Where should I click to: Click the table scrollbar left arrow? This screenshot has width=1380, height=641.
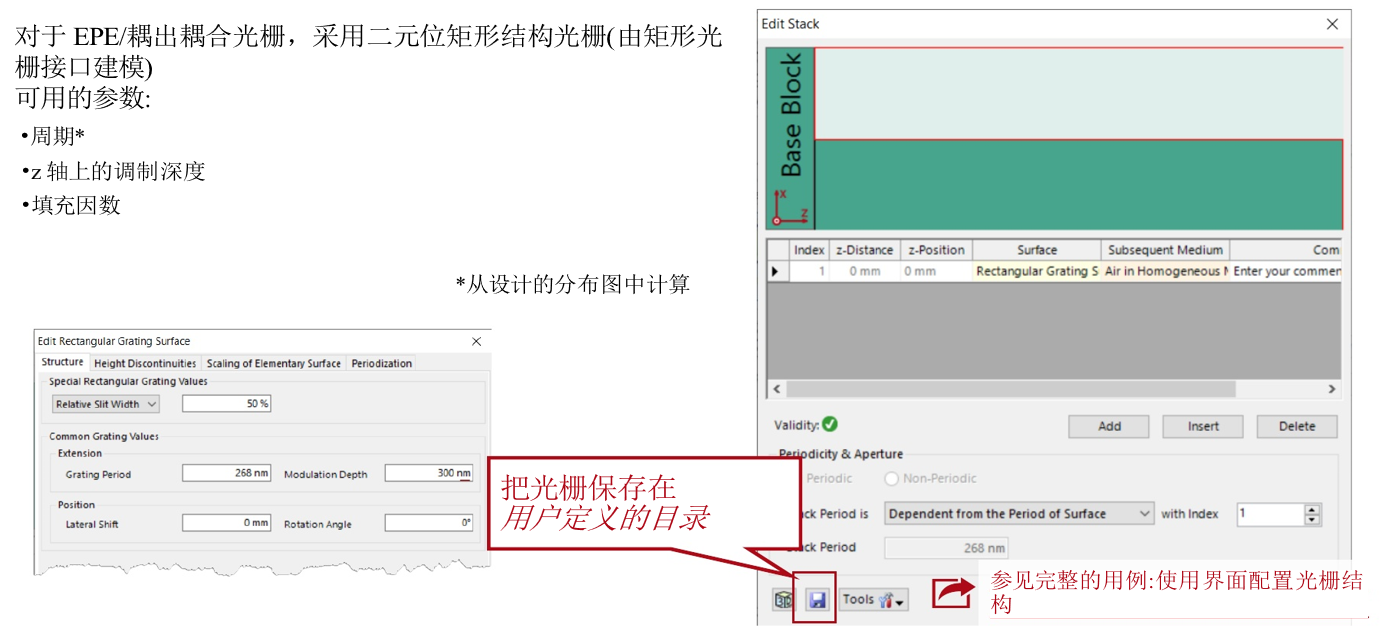(x=778, y=389)
